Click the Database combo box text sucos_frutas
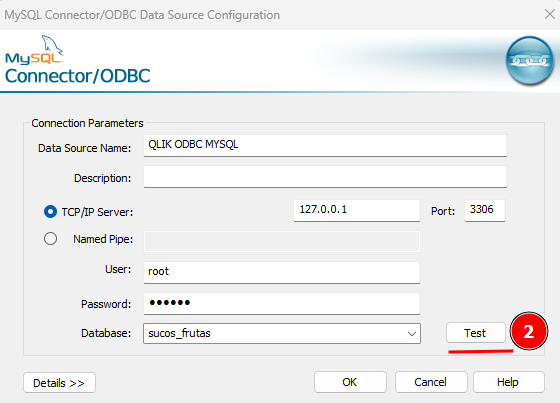The height and width of the screenshot is (403, 560). tap(179, 333)
